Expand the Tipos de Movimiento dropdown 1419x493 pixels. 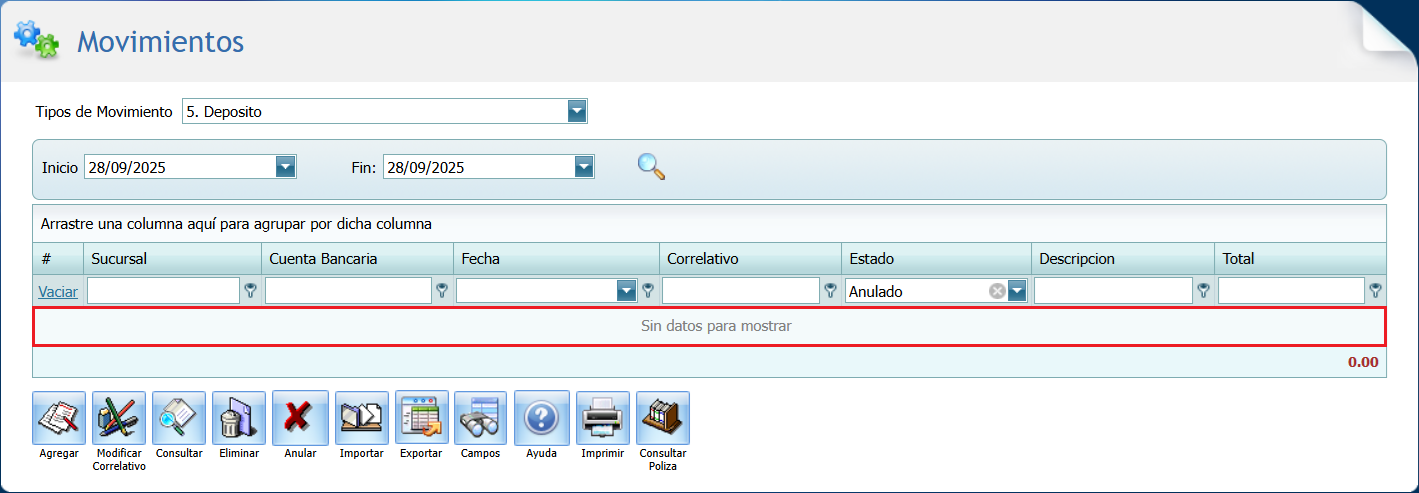pos(577,111)
